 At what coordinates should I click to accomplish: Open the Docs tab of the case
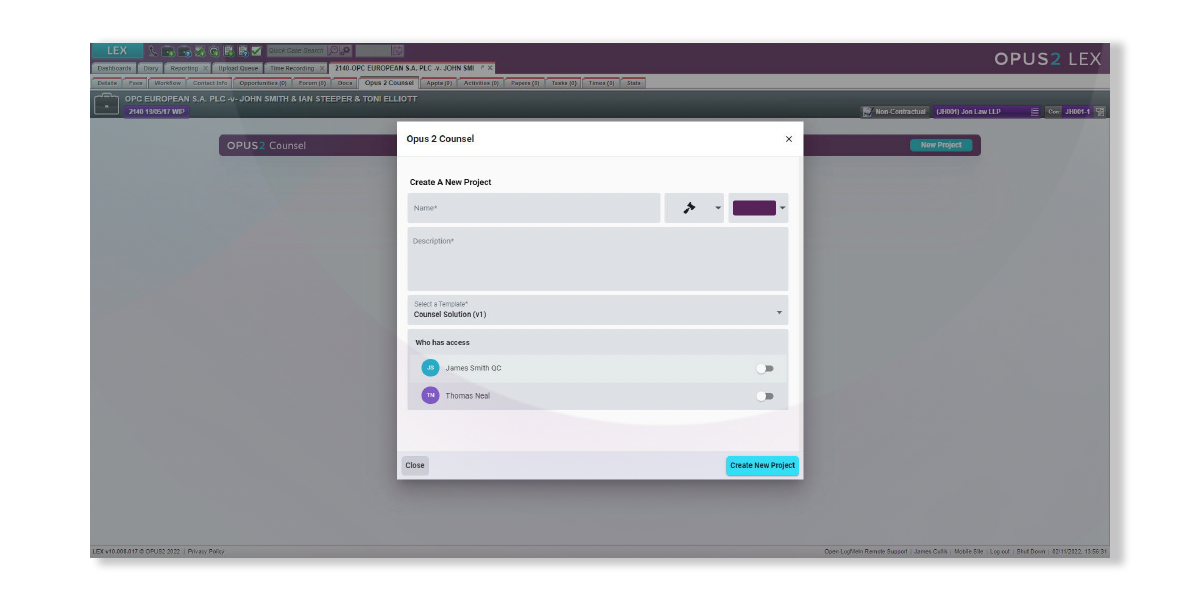click(345, 84)
